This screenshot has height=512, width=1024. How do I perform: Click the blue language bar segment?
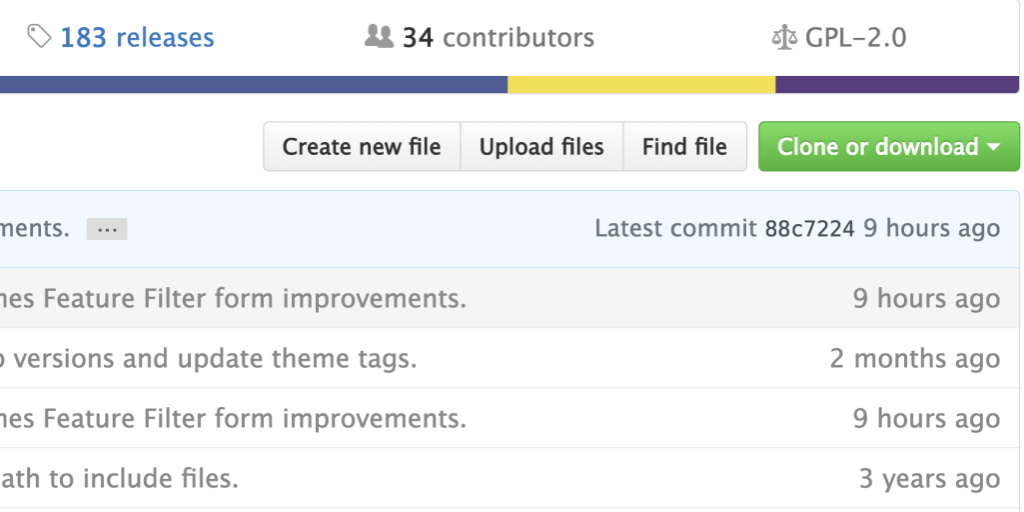253,85
